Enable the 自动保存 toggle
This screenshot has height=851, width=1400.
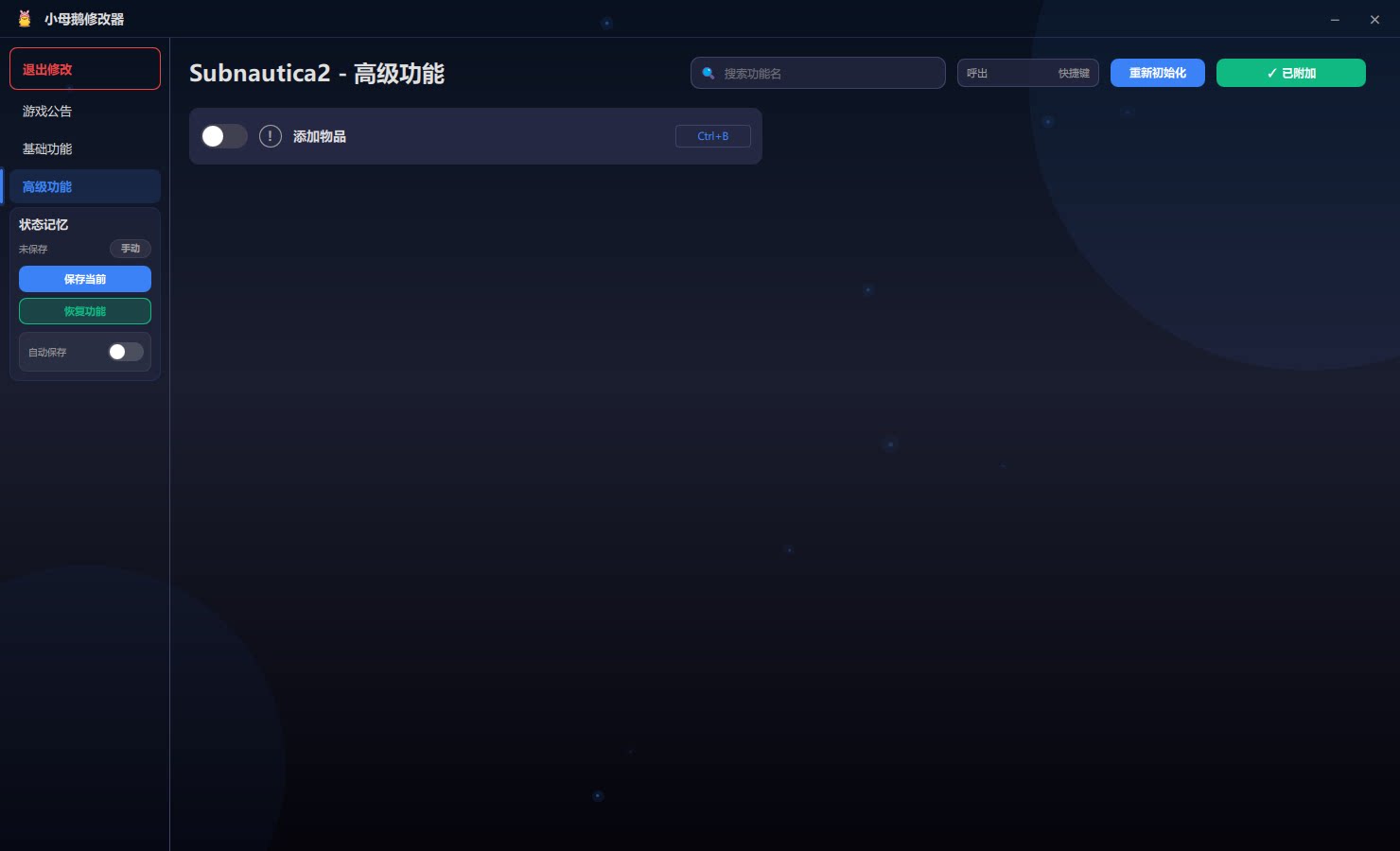[126, 352]
